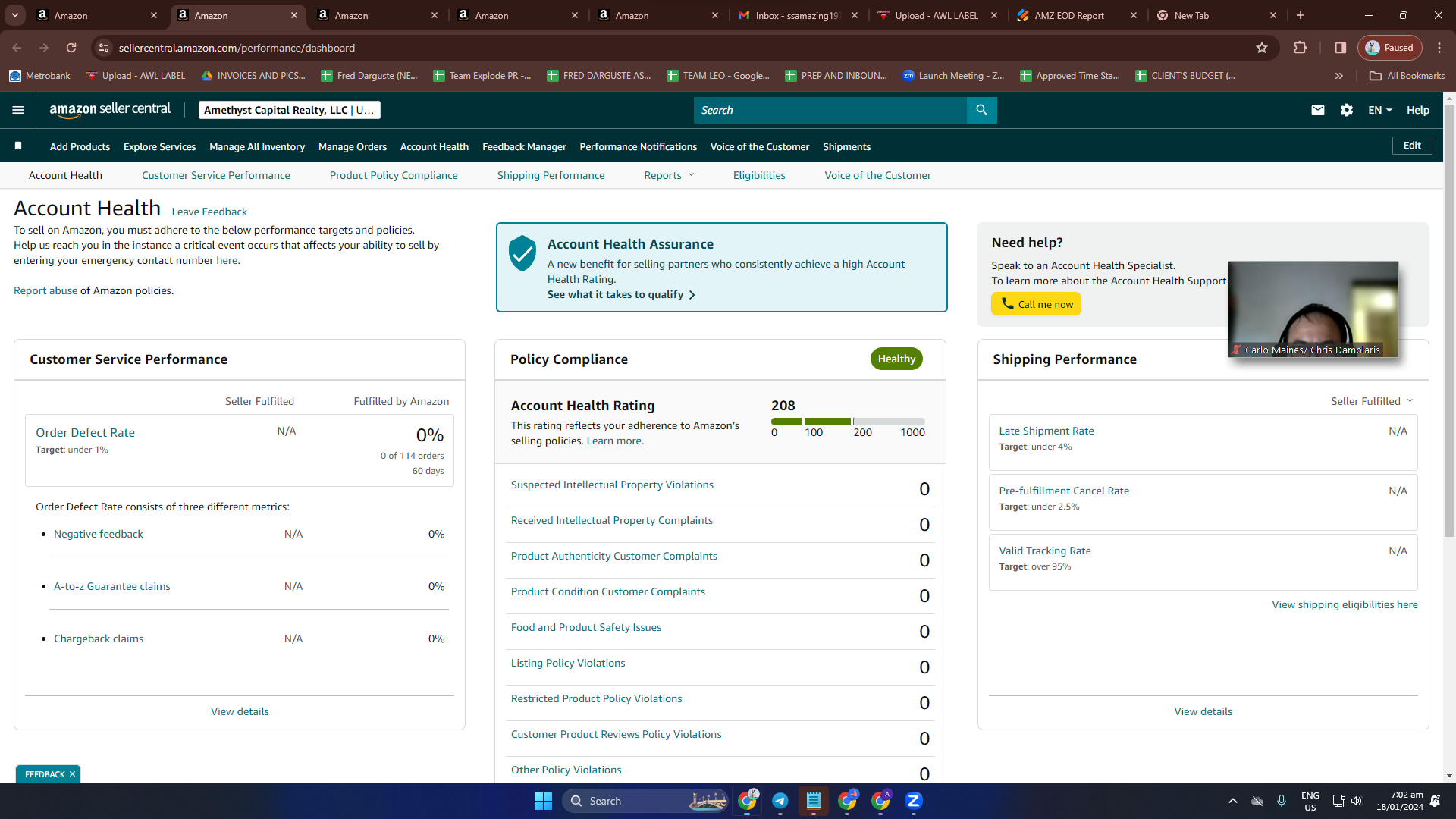The width and height of the screenshot is (1456, 819).
Task: Click See what it takes to qualify
Action: 621,294
